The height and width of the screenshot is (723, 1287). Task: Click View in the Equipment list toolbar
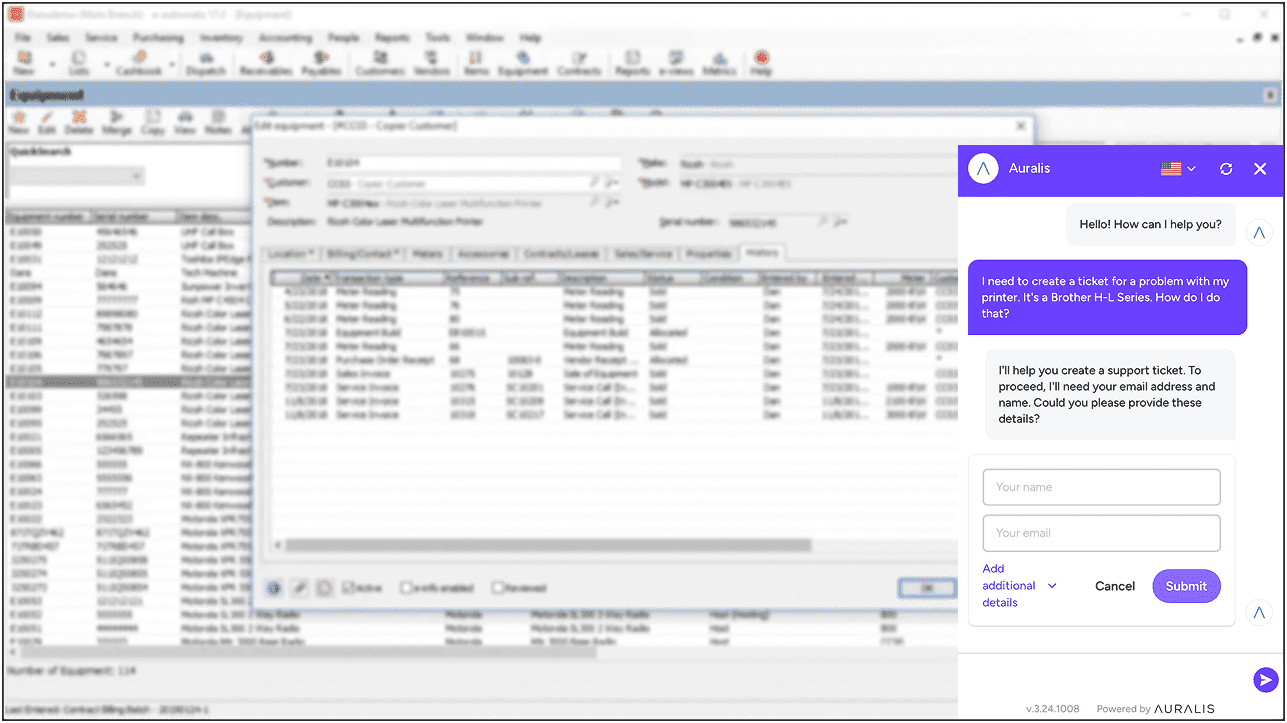click(x=185, y=122)
